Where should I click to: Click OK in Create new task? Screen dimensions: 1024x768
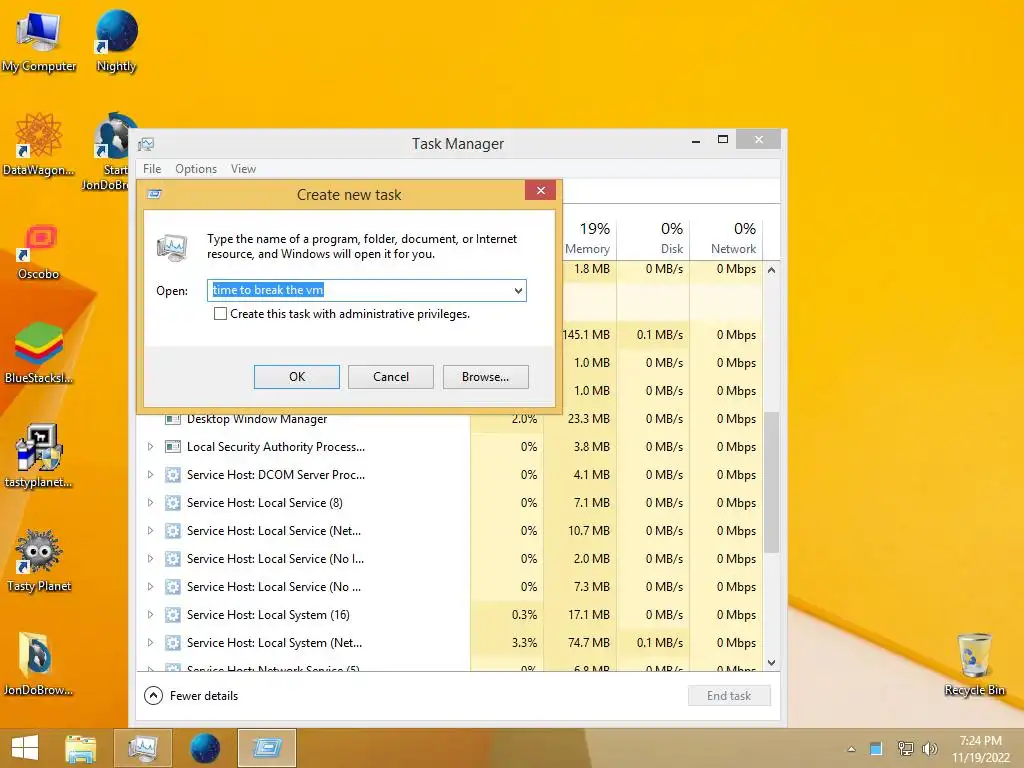[x=296, y=377]
